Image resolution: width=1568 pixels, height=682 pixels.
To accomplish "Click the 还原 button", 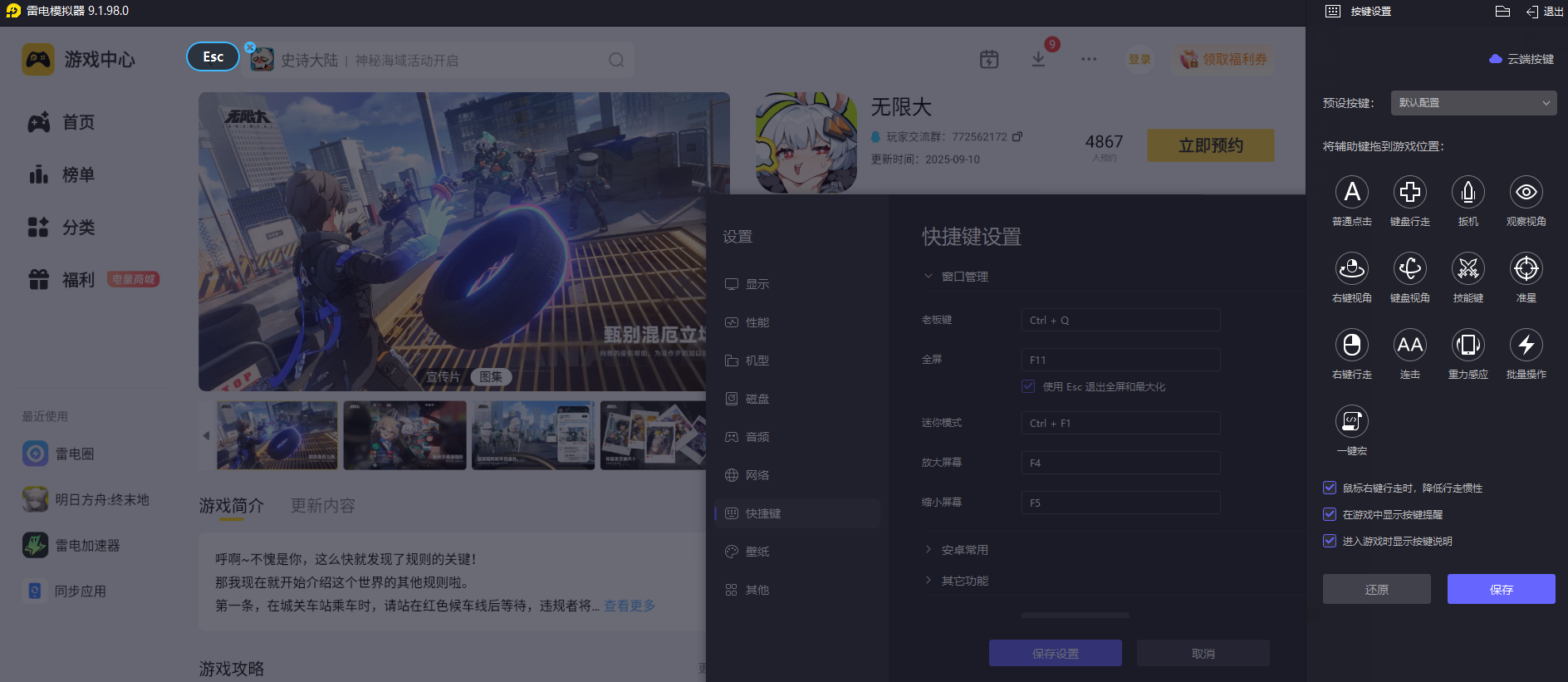I will 1377,589.
